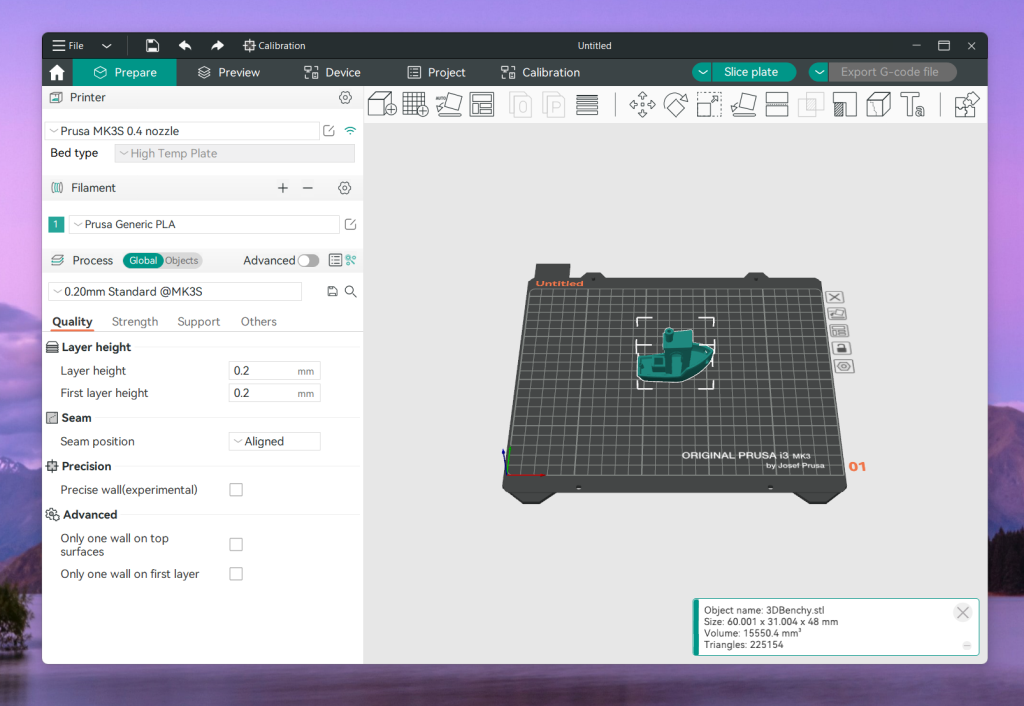Open the Seam position Aligned dropdown
The width and height of the screenshot is (1024, 706).
[275, 441]
